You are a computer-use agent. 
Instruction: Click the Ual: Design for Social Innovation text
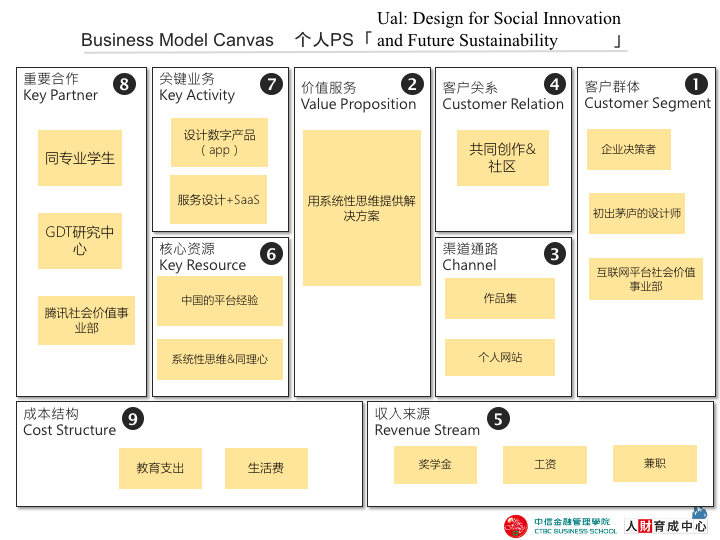click(x=499, y=18)
